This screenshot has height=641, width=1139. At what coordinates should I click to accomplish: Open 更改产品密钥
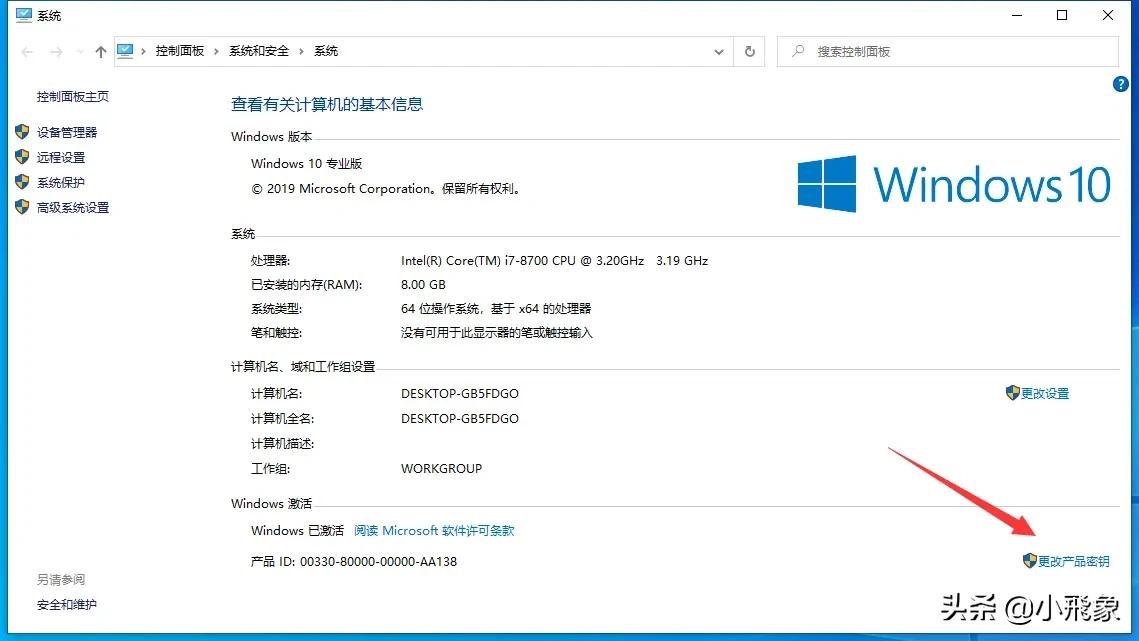coord(1073,561)
